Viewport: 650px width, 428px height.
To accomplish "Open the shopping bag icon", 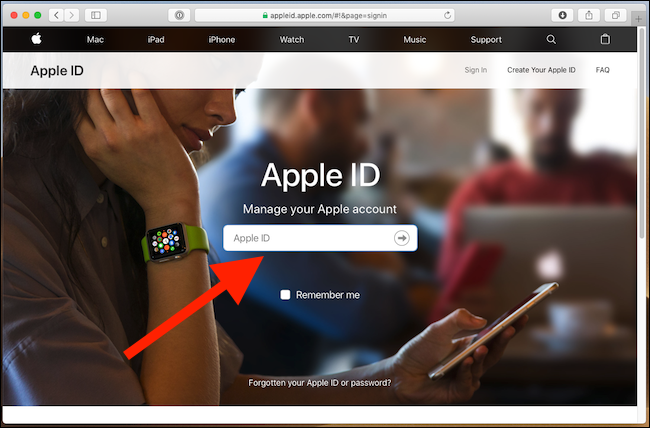I will tap(605, 39).
